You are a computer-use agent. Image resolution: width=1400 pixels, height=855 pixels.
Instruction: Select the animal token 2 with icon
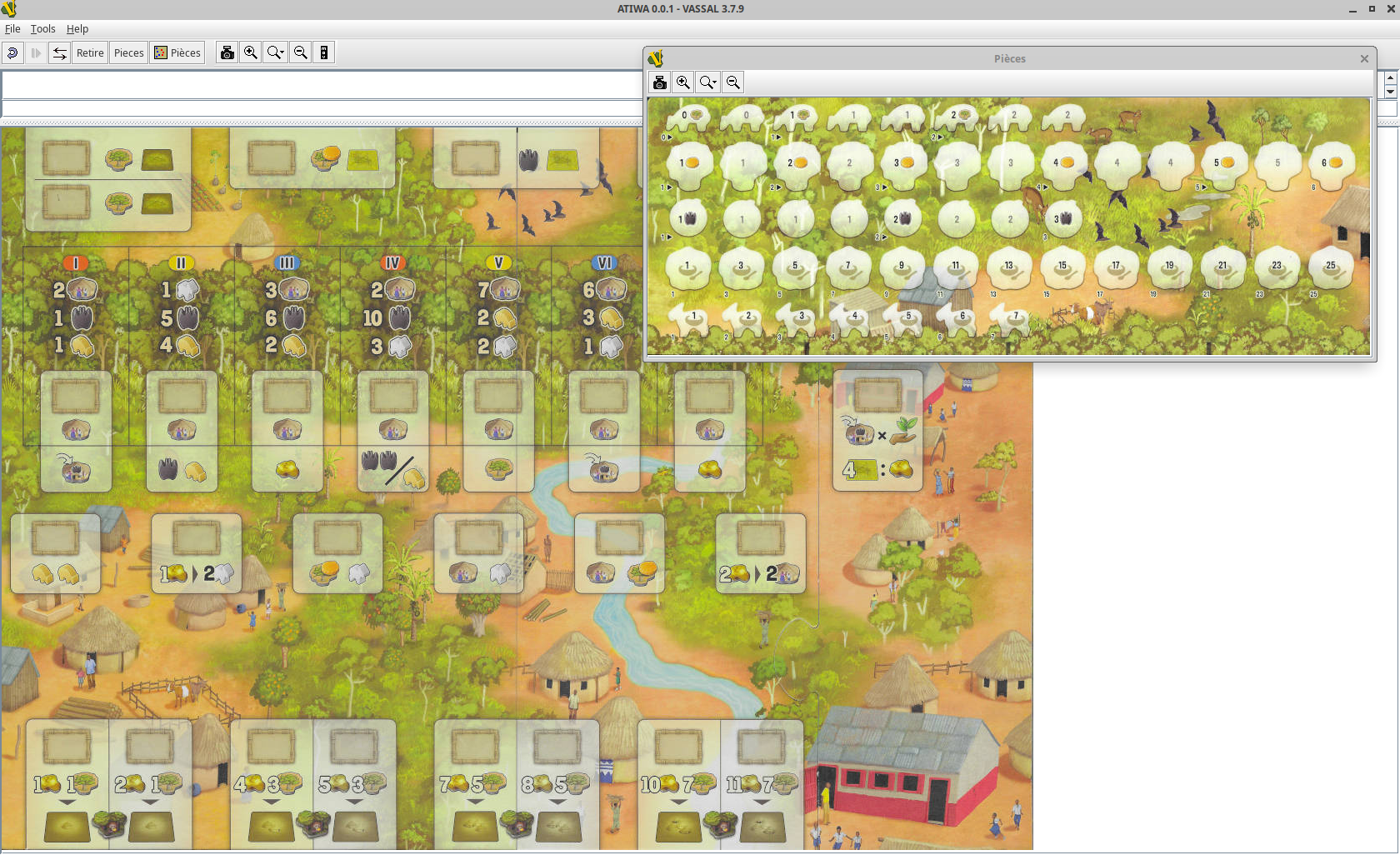tap(957, 118)
